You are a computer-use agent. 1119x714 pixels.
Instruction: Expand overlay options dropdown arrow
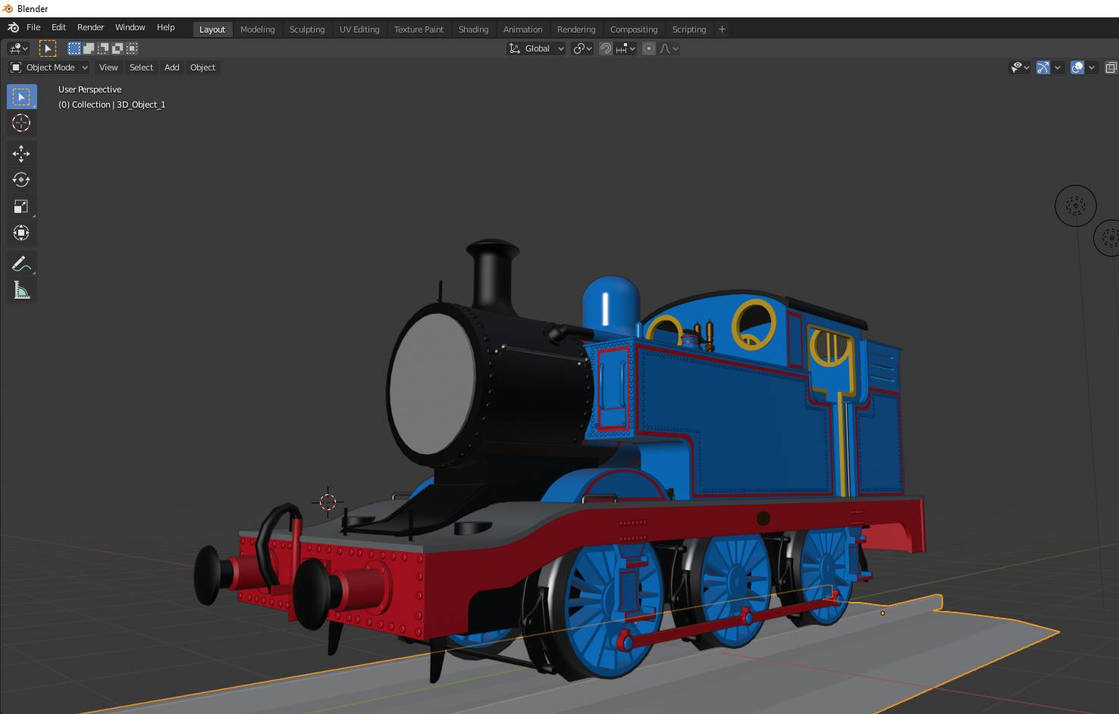[x=1092, y=68]
